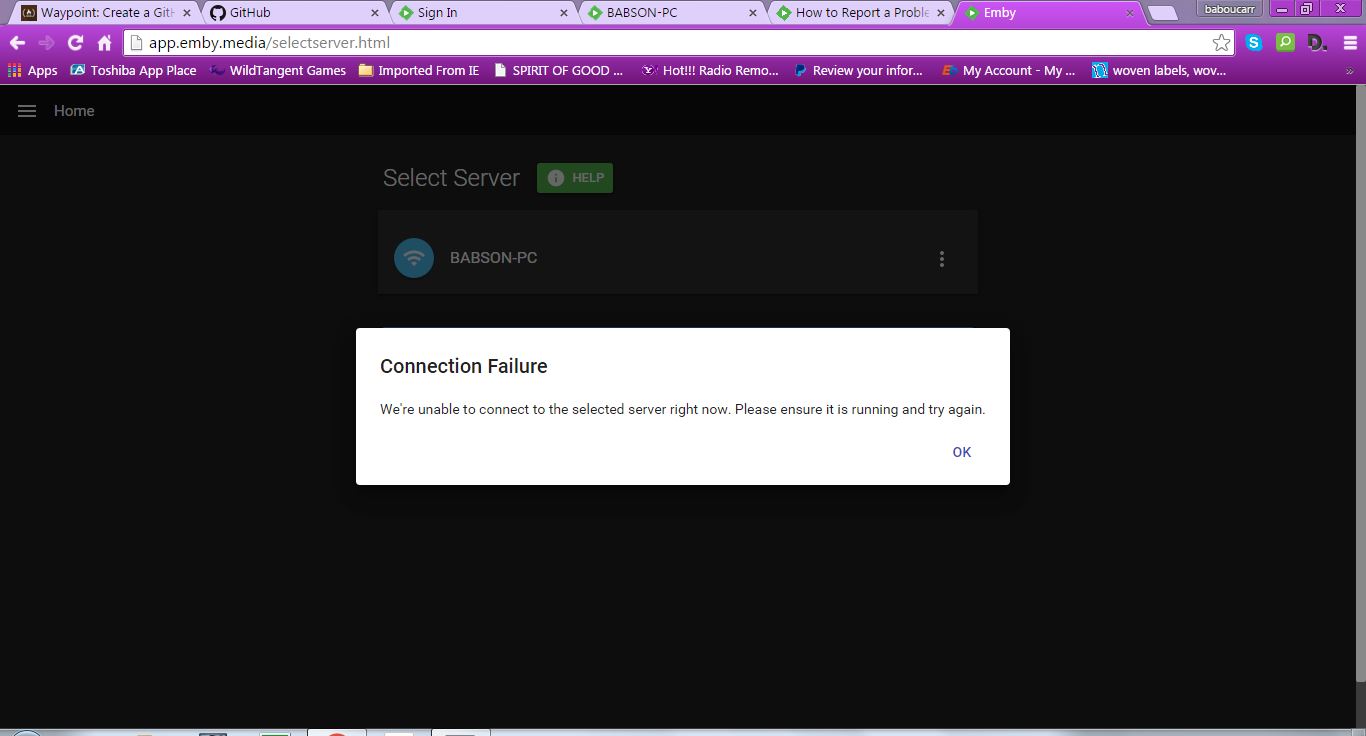Open the woven labels bookmark

pyautogui.click(x=1159, y=71)
